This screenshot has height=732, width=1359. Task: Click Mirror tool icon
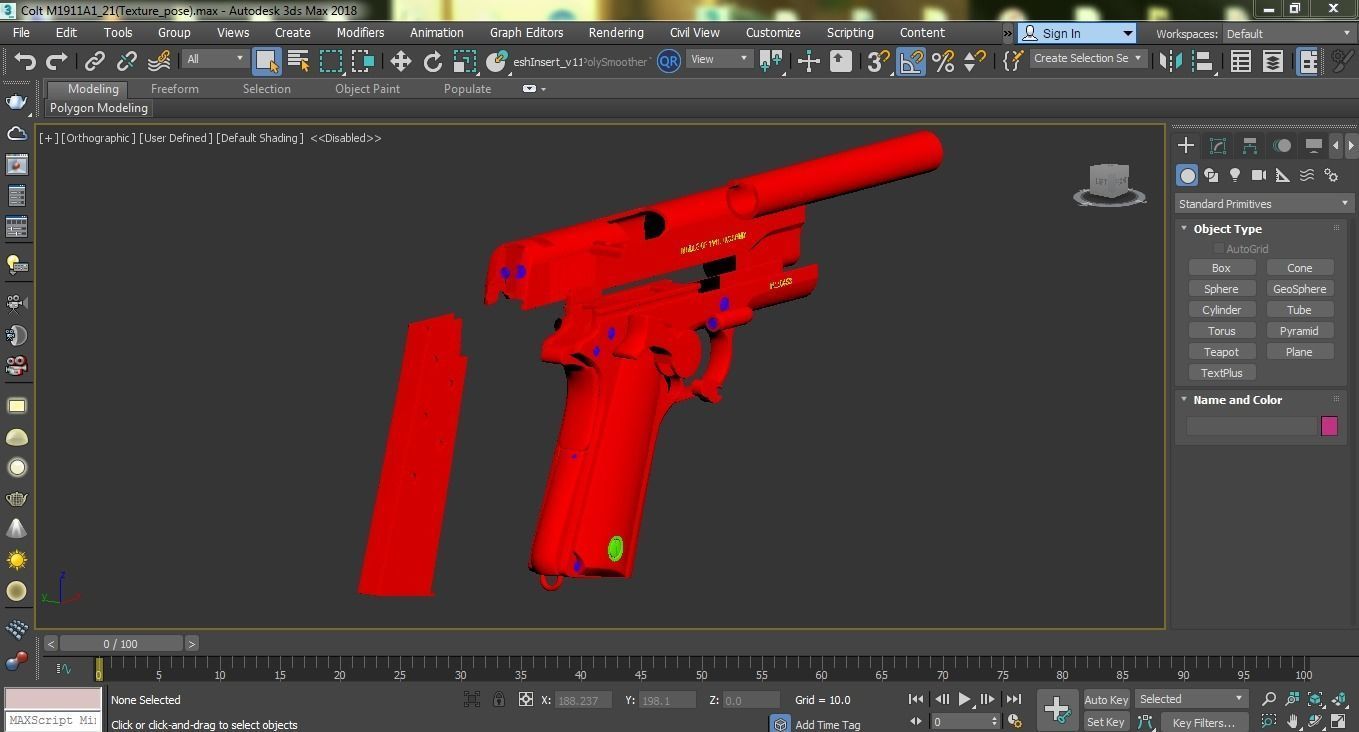pyautogui.click(x=1170, y=61)
